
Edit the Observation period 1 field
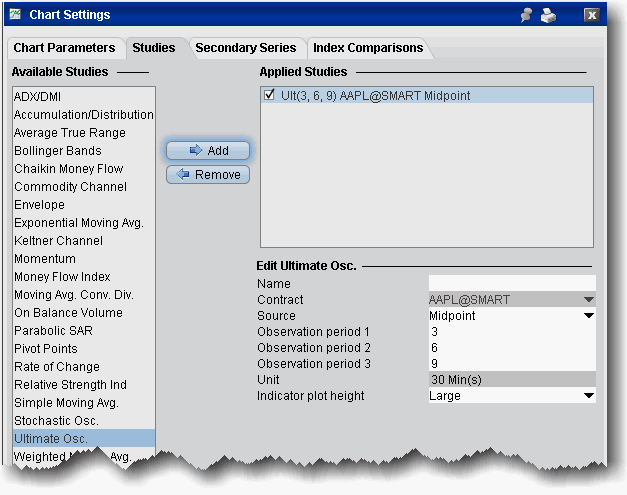point(511,332)
